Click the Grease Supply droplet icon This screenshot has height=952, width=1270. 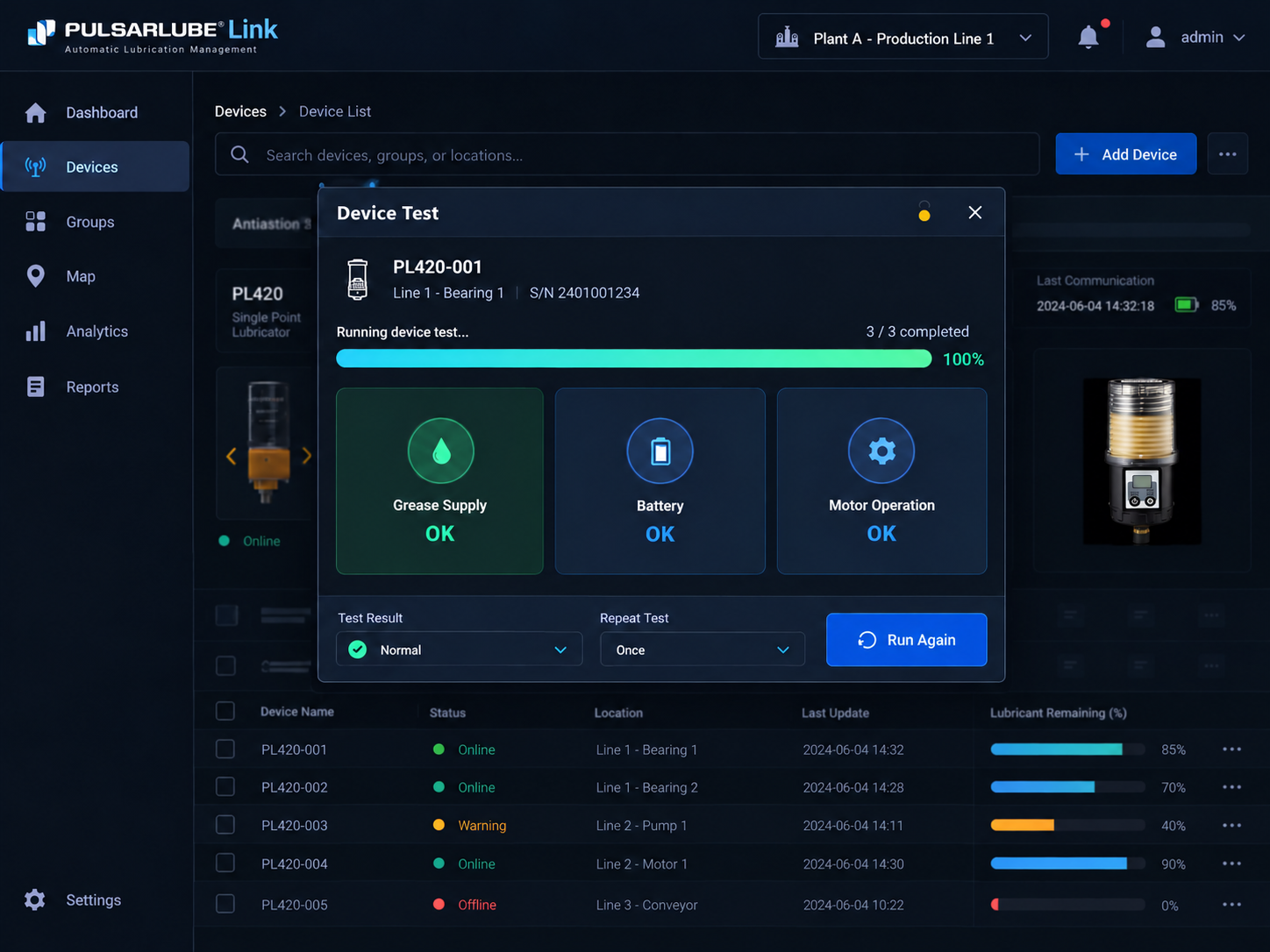click(x=440, y=451)
